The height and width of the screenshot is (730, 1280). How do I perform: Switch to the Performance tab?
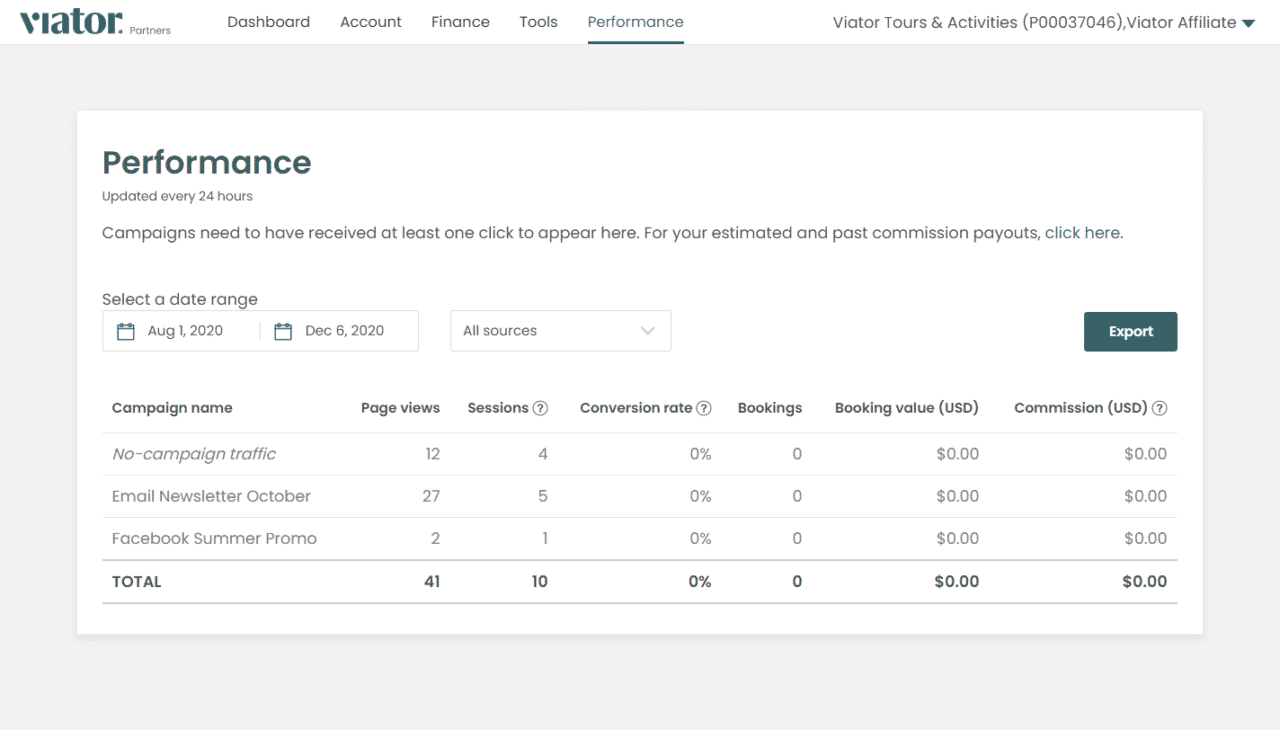point(635,22)
